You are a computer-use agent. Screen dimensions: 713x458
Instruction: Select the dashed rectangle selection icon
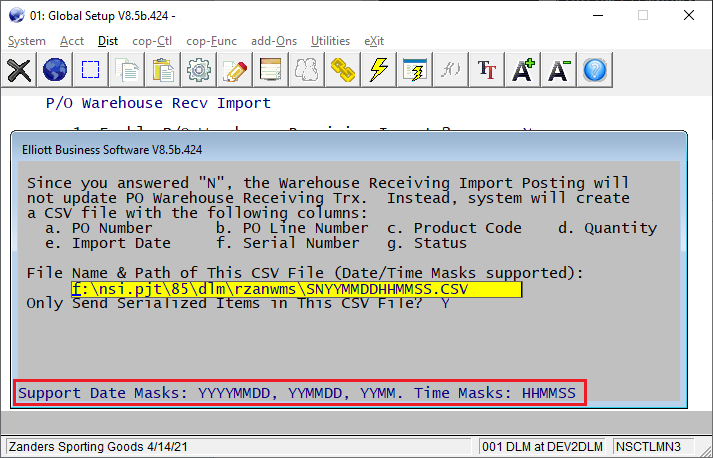click(90, 70)
